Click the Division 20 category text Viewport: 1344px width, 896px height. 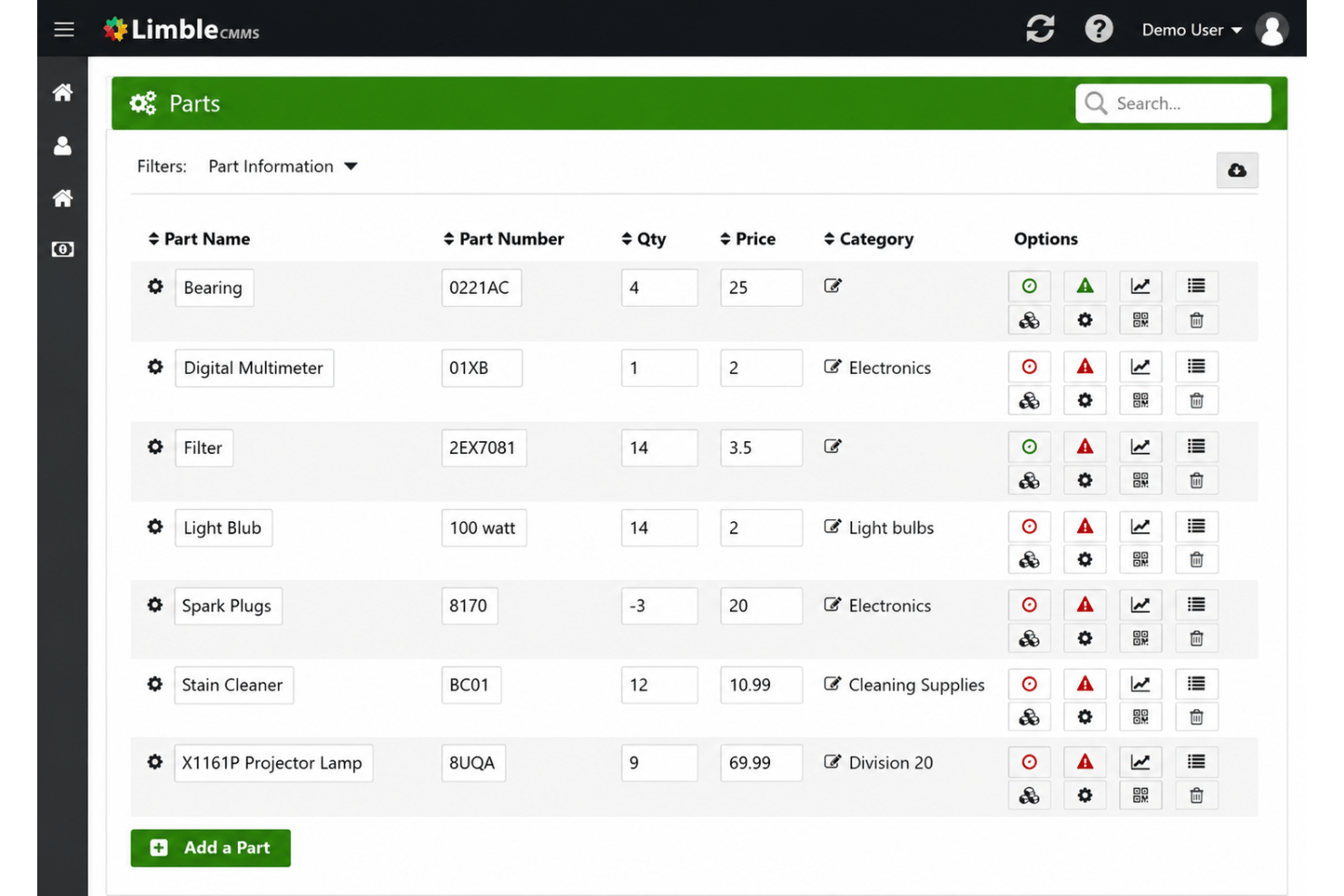[891, 763]
